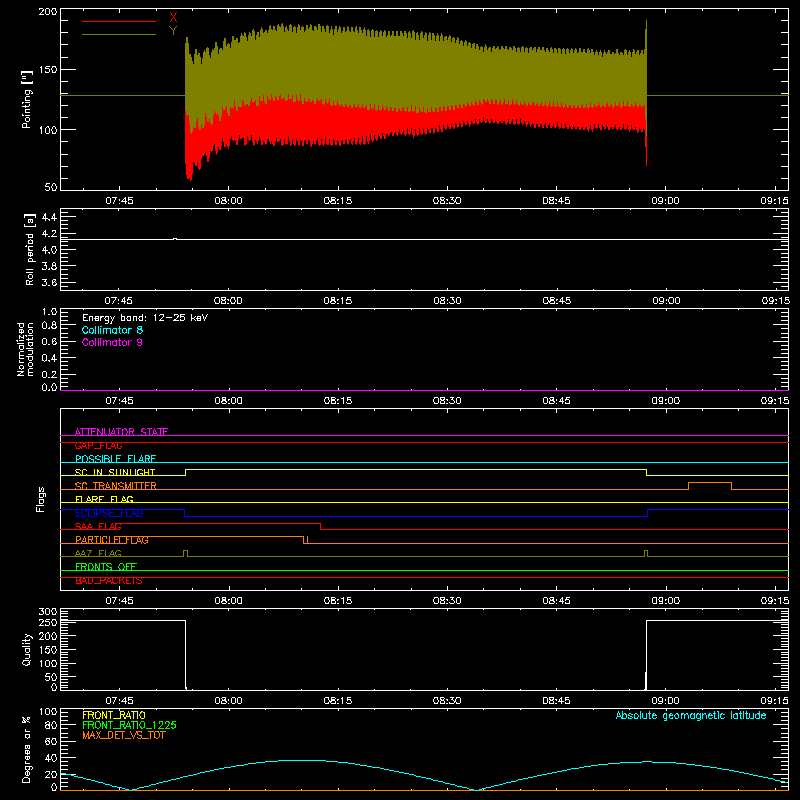
Task: Click the 09:00 tick label under Quality plot
Action: click(665, 701)
